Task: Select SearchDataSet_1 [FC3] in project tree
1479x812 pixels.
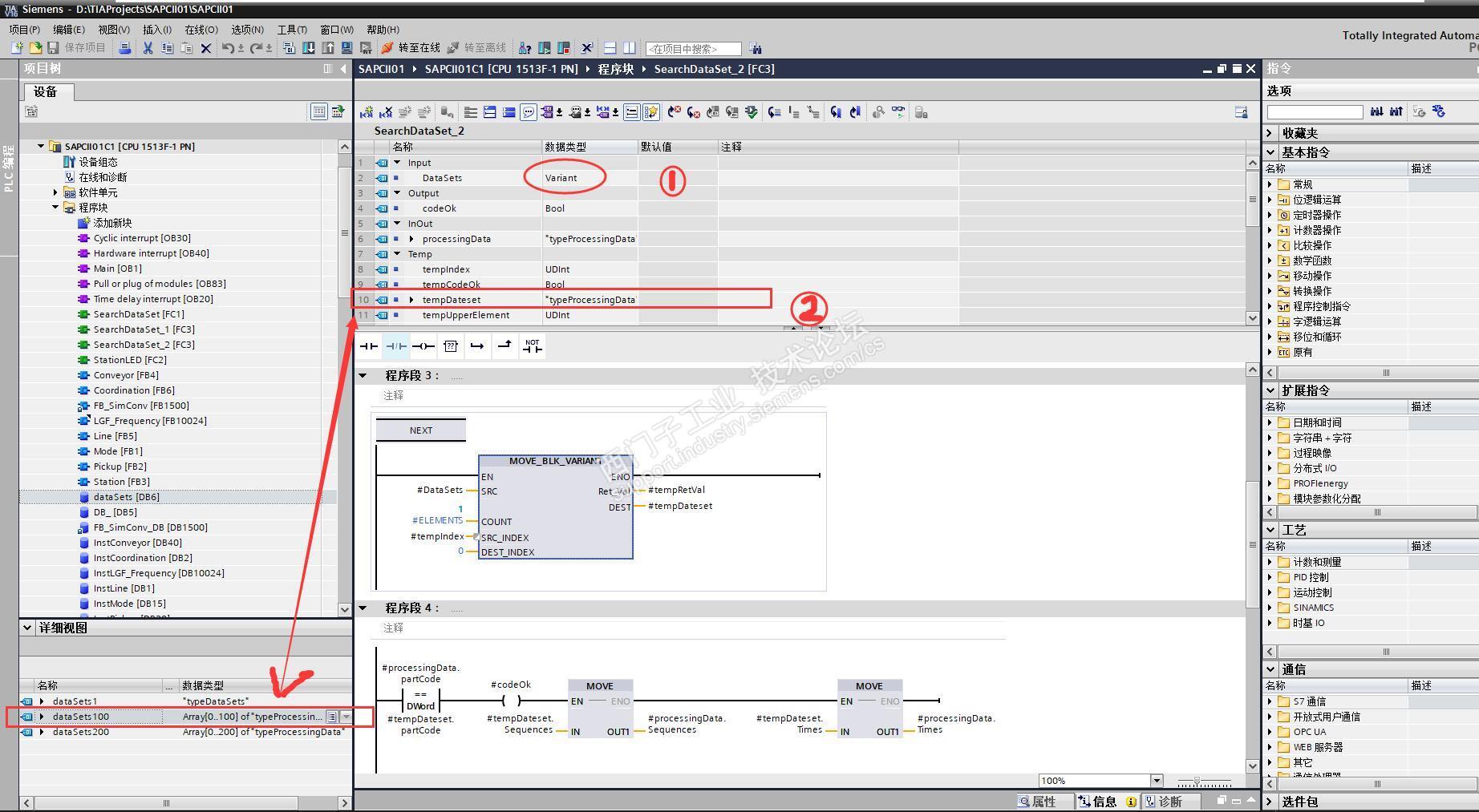Action: point(144,329)
